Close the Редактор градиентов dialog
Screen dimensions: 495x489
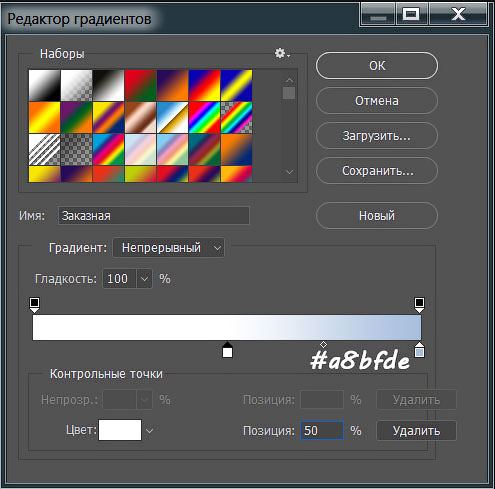tap(458, 15)
